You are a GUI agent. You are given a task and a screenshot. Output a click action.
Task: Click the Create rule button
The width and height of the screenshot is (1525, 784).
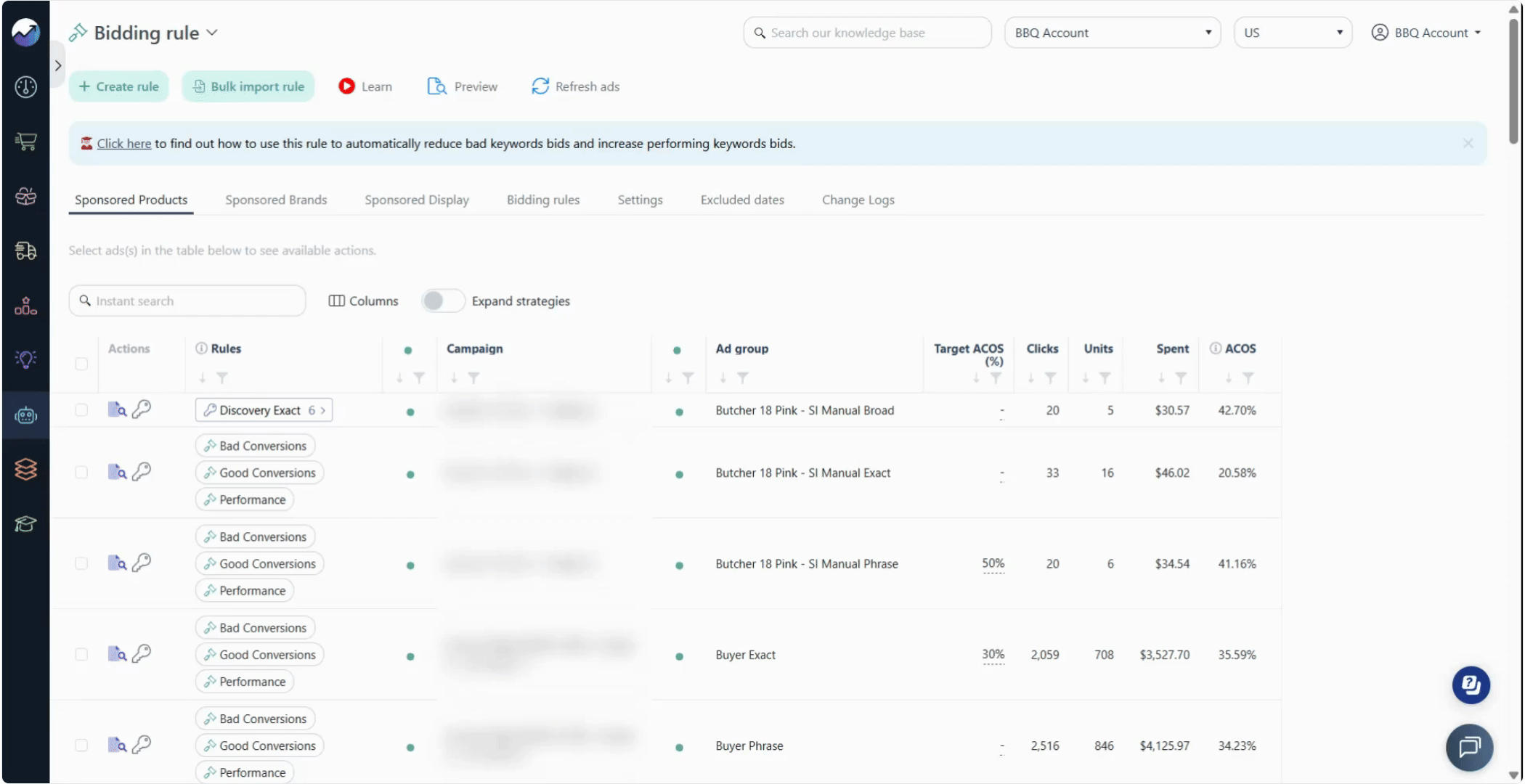pos(119,86)
